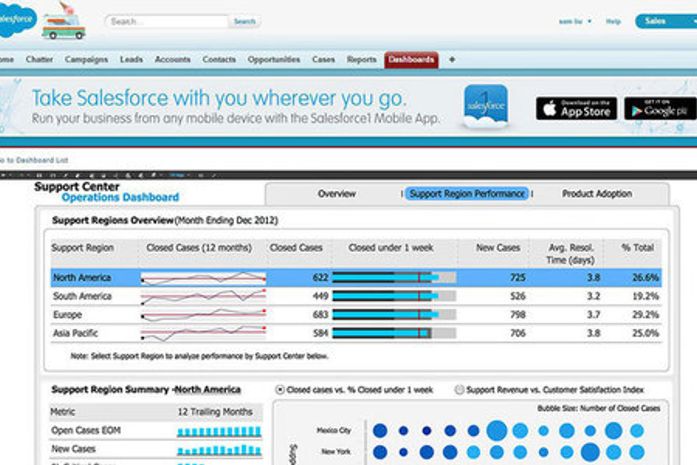
Task: Open the Dashboards tab
Action: tap(411, 60)
